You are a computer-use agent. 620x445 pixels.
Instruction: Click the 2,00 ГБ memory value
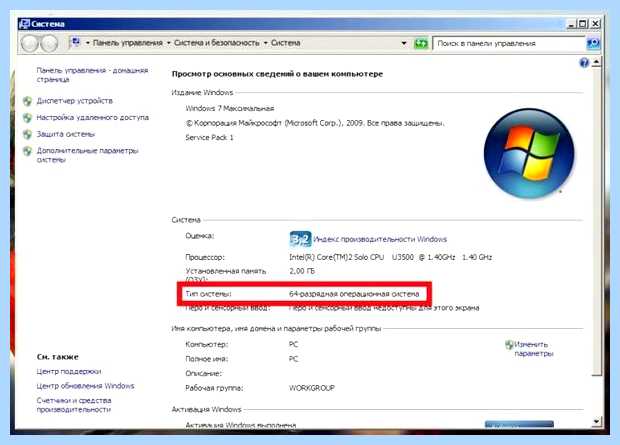click(302, 271)
